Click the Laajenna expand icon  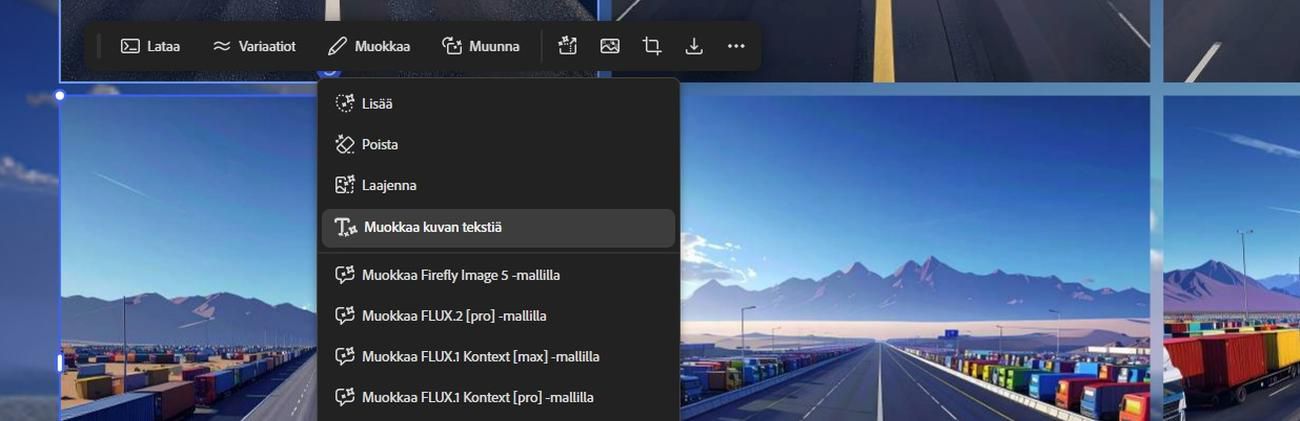pos(345,185)
